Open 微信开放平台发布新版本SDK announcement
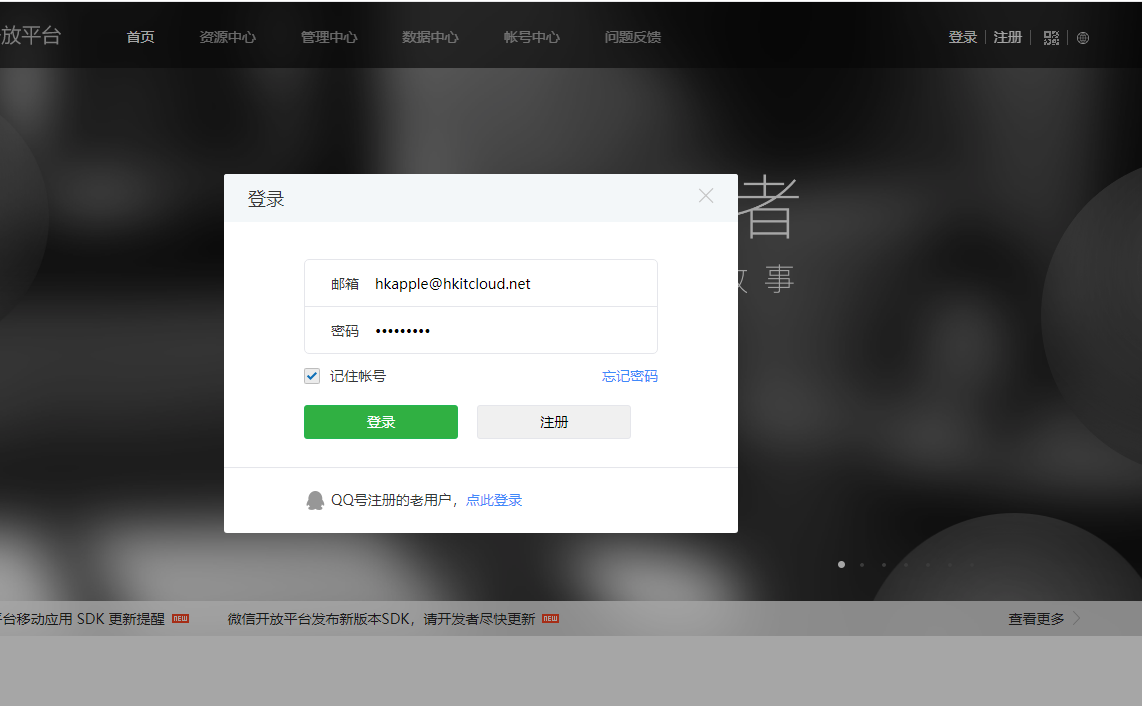 pyautogui.click(x=382, y=619)
